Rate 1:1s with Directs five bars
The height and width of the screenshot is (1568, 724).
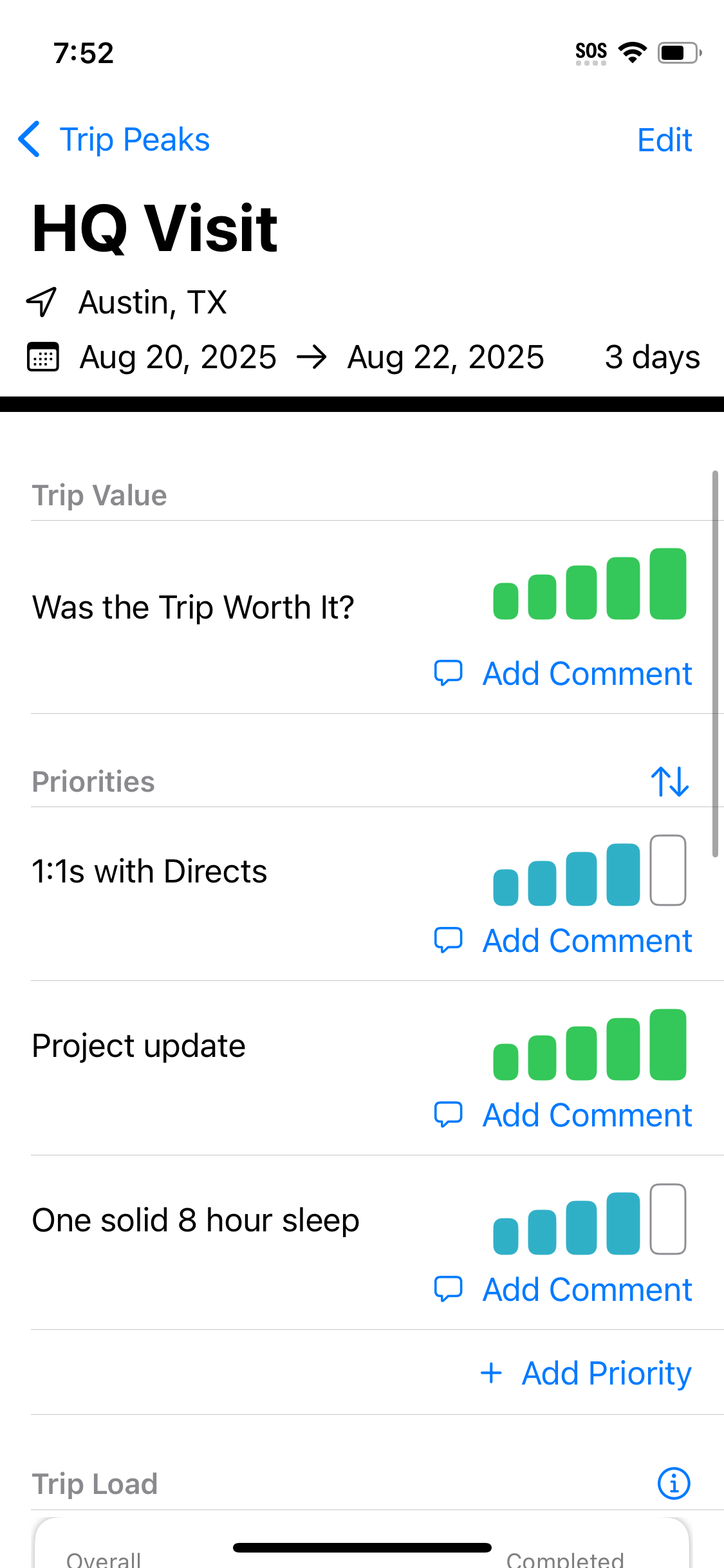(668, 870)
